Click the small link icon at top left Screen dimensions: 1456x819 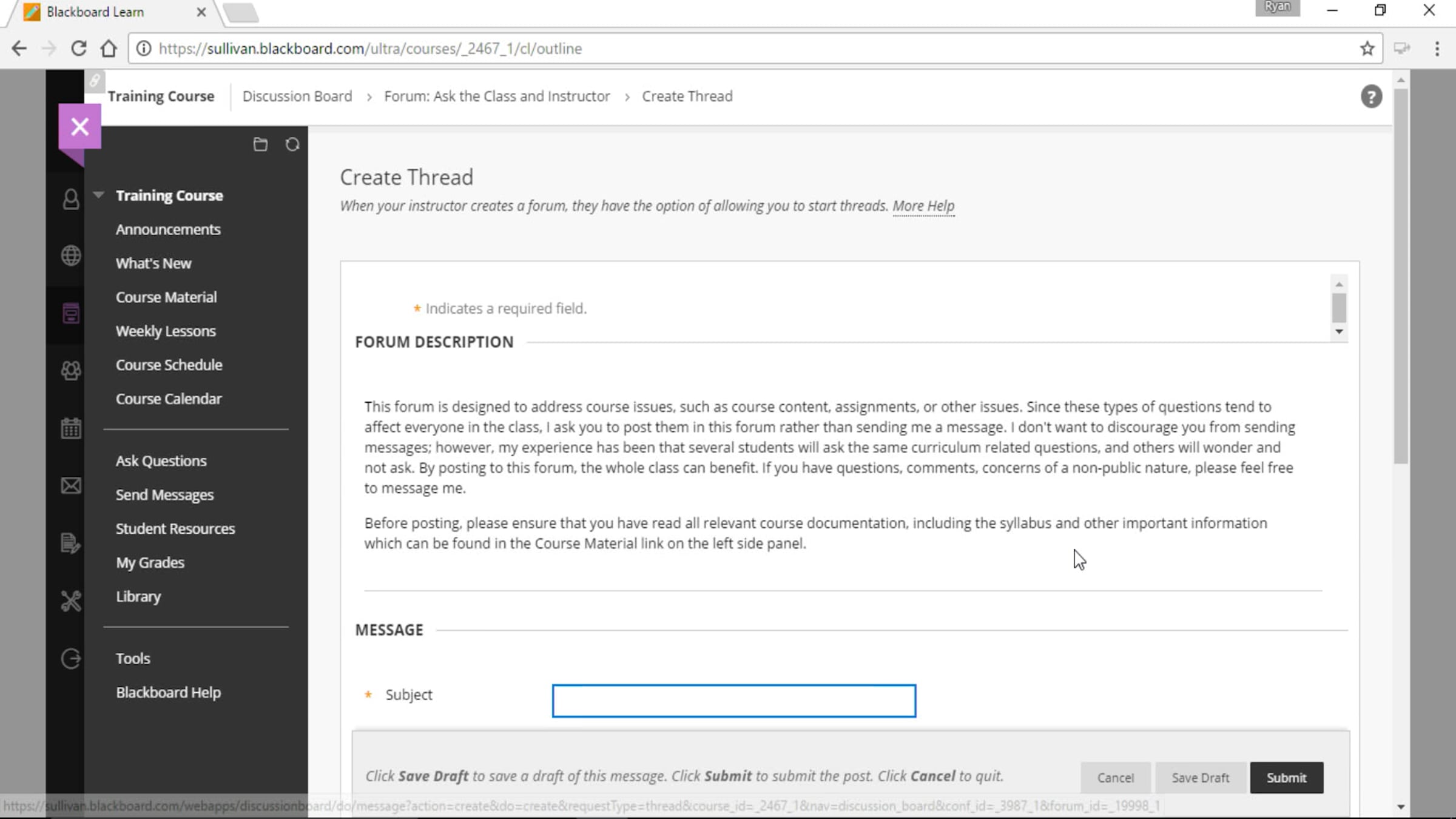(95, 81)
